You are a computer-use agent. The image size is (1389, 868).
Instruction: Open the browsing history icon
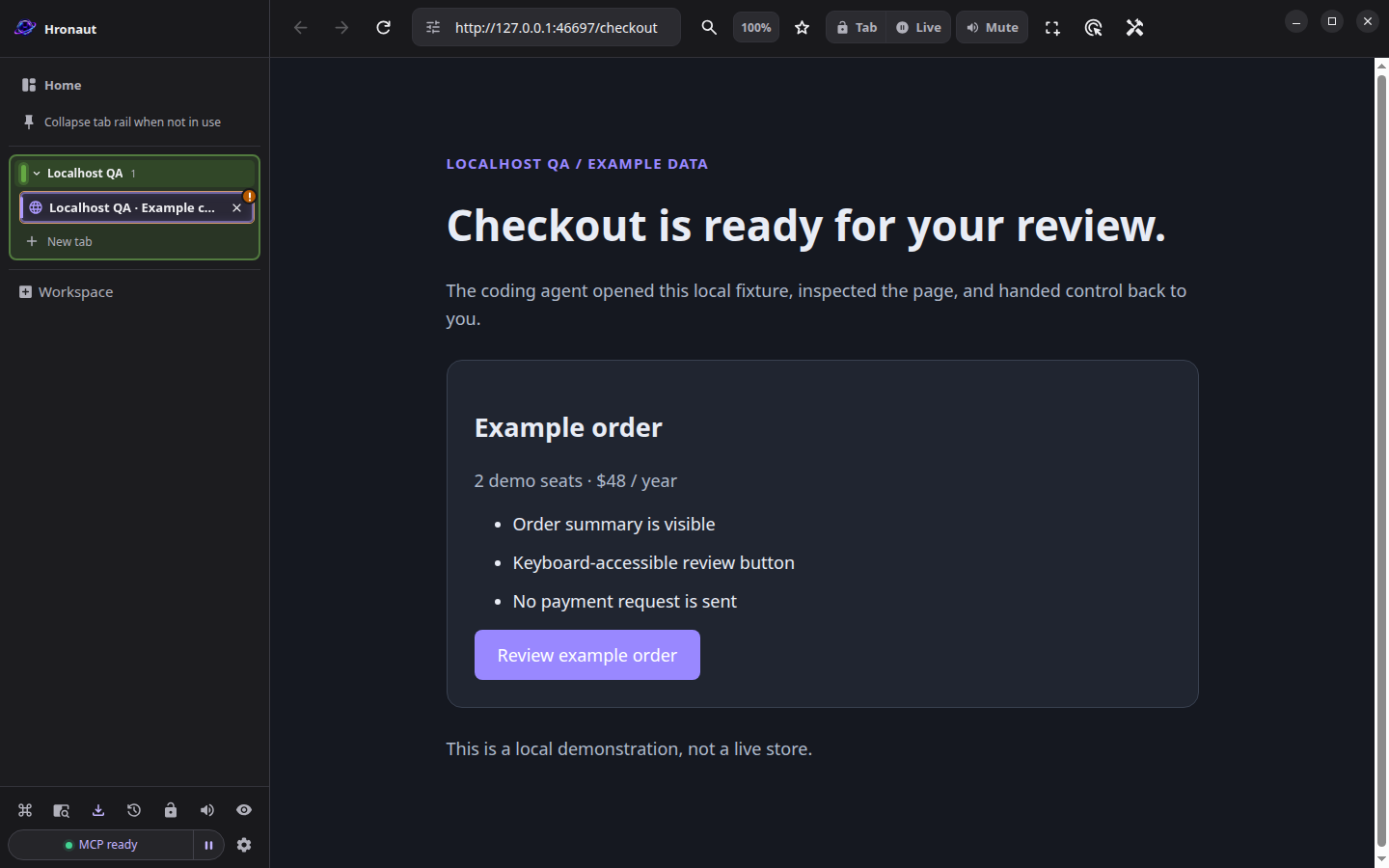pyautogui.click(x=134, y=810)
